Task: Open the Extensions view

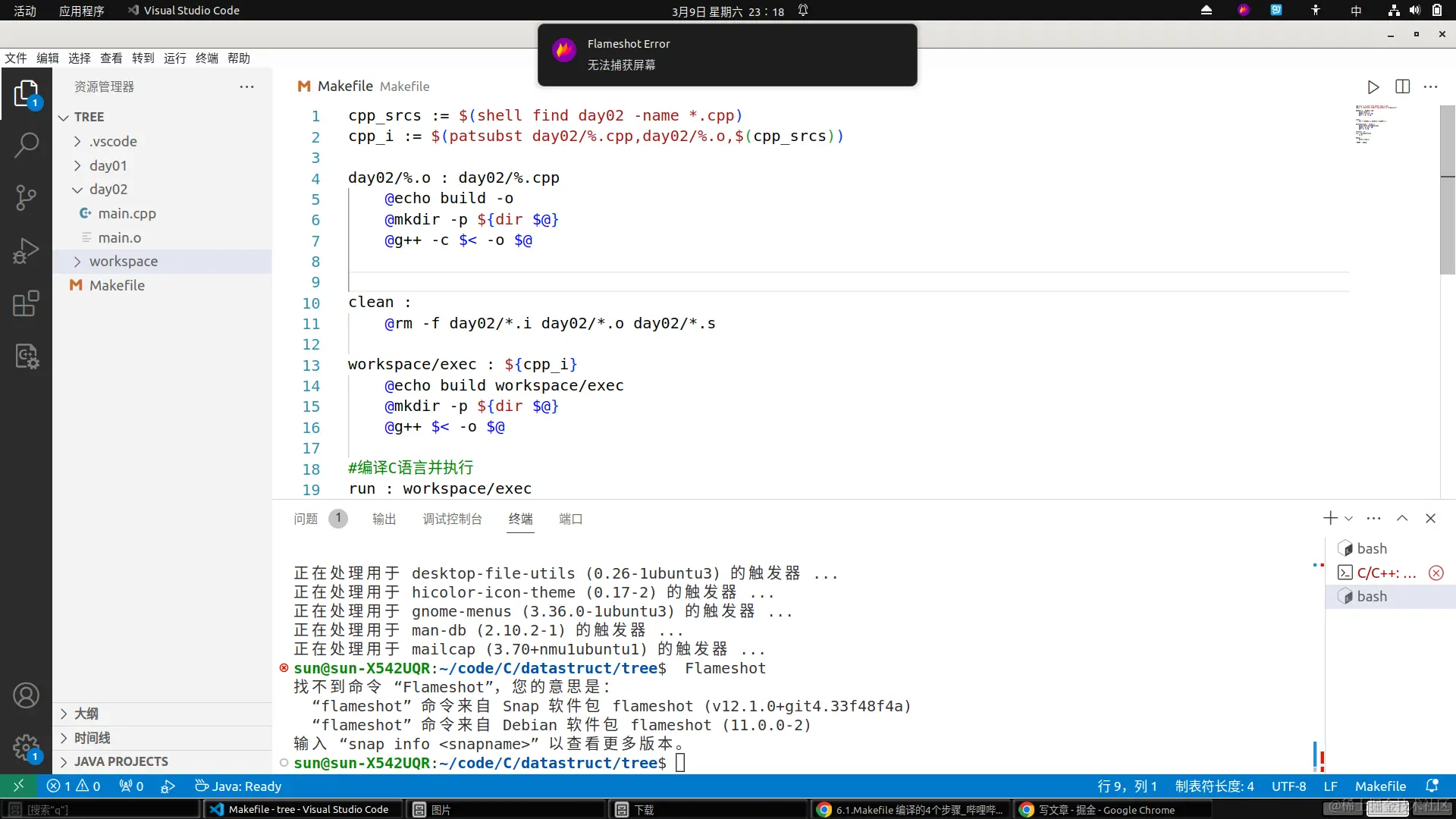Action: click(x=27, y=303)
